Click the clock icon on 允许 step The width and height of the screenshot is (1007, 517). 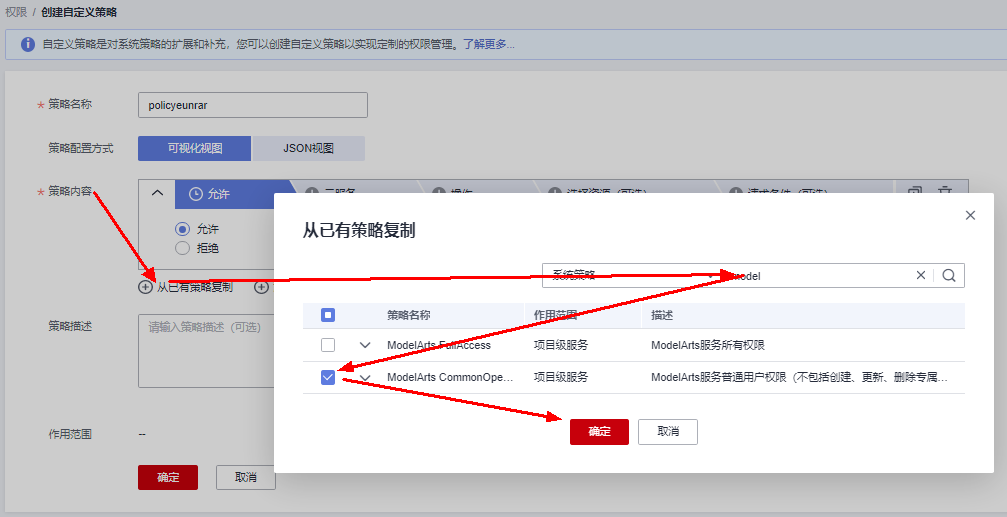(196, 194)
